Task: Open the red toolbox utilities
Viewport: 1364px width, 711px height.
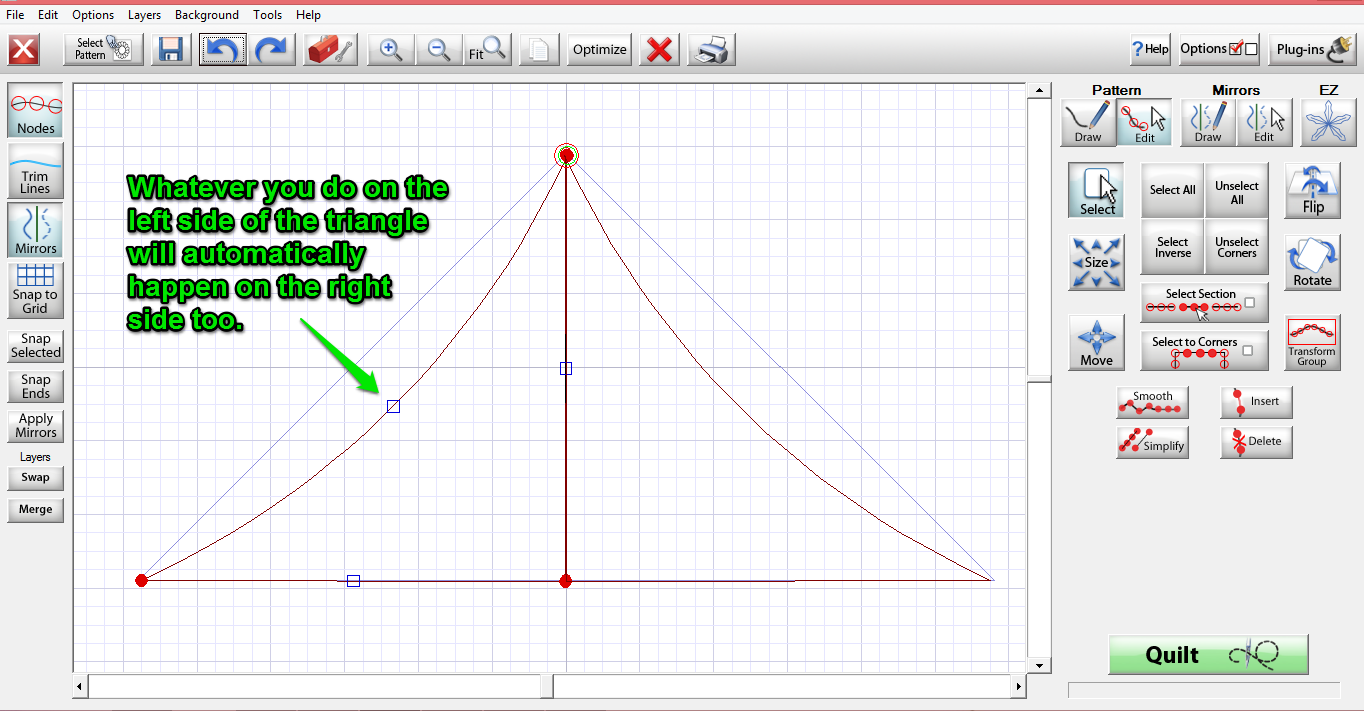Action: (330, 49)
